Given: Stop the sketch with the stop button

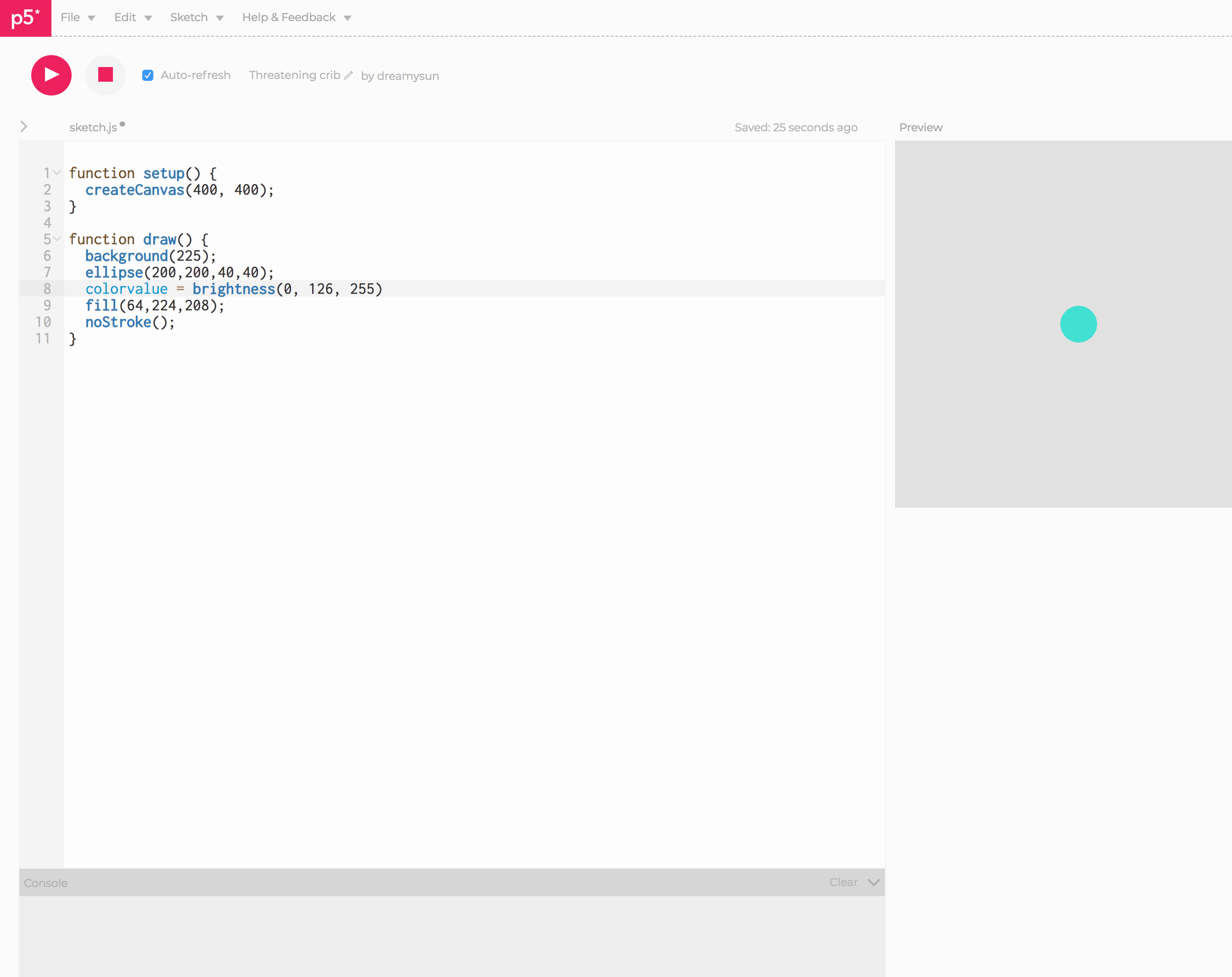Looking at the screenshot, I should (106, 75).
